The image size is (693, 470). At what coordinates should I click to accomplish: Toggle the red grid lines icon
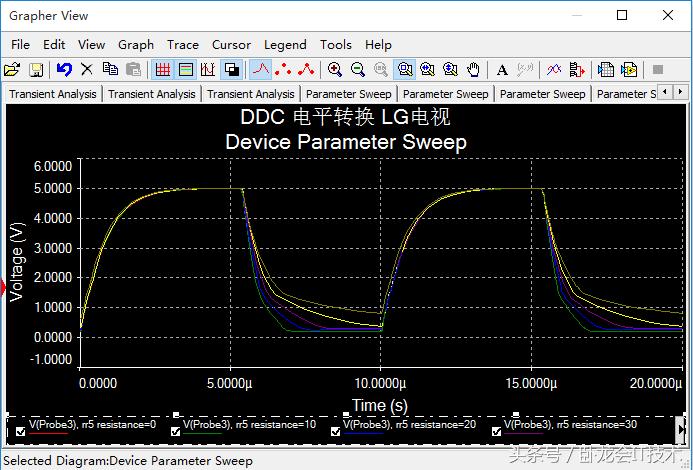tap(163, 69)
